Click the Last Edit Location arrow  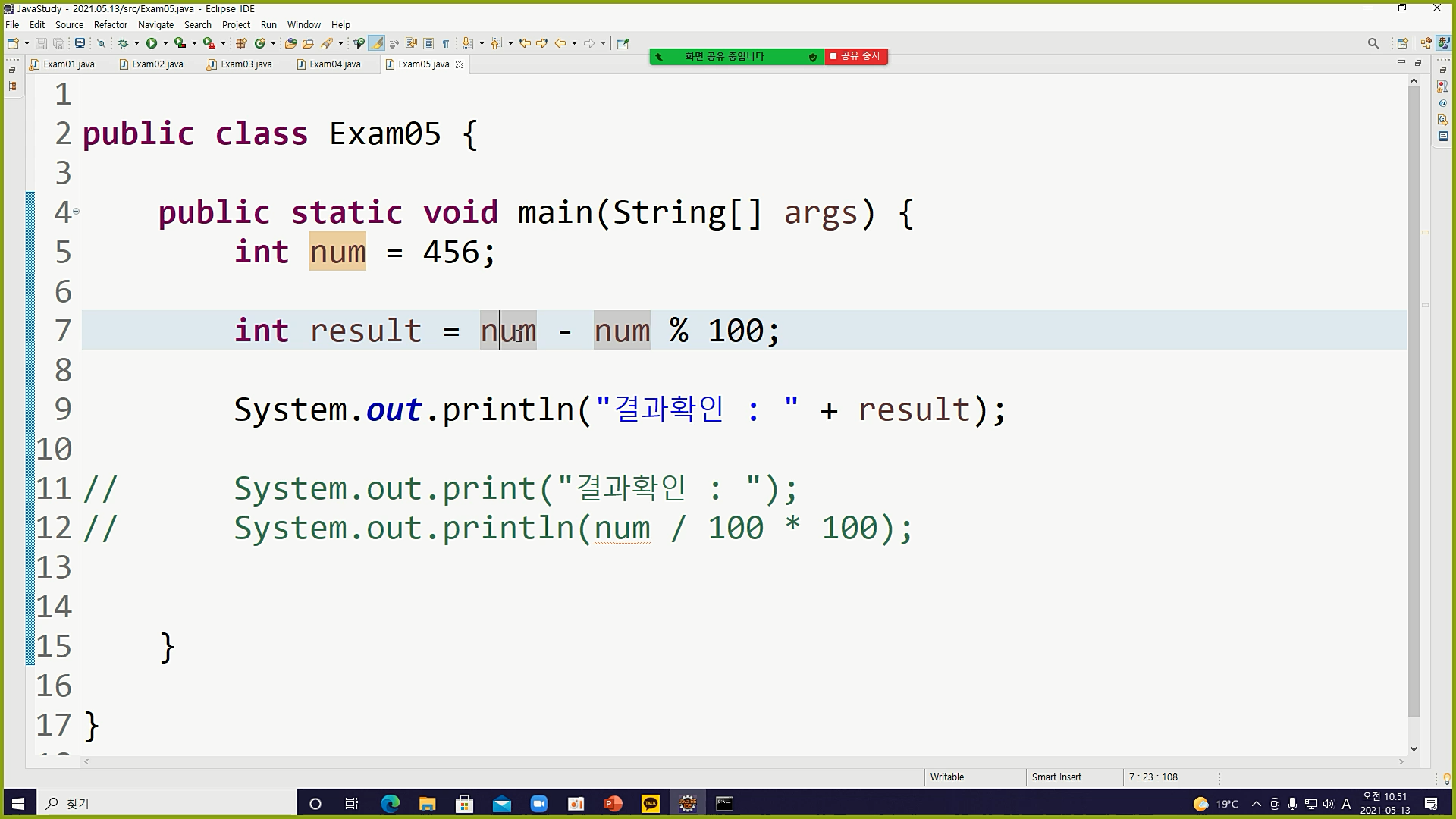pos(525,43)
